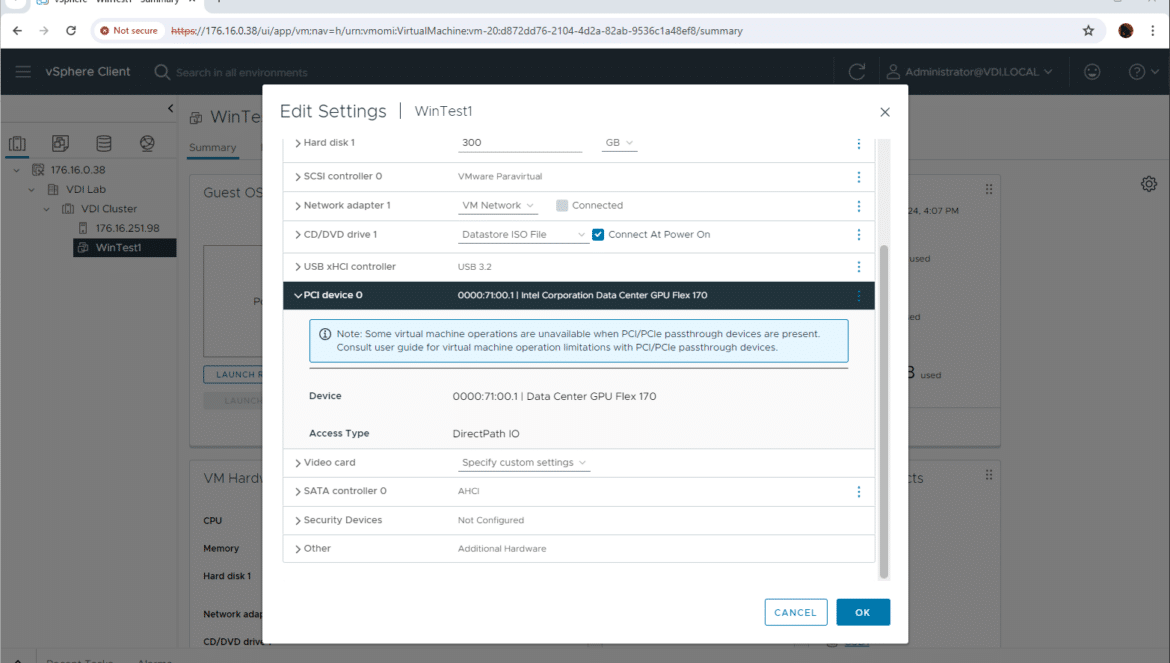Image resolution: width=1170 pixels, height=663 pixels.
Task: Open the VM Network dropdown
Action: tap(498, 205)
